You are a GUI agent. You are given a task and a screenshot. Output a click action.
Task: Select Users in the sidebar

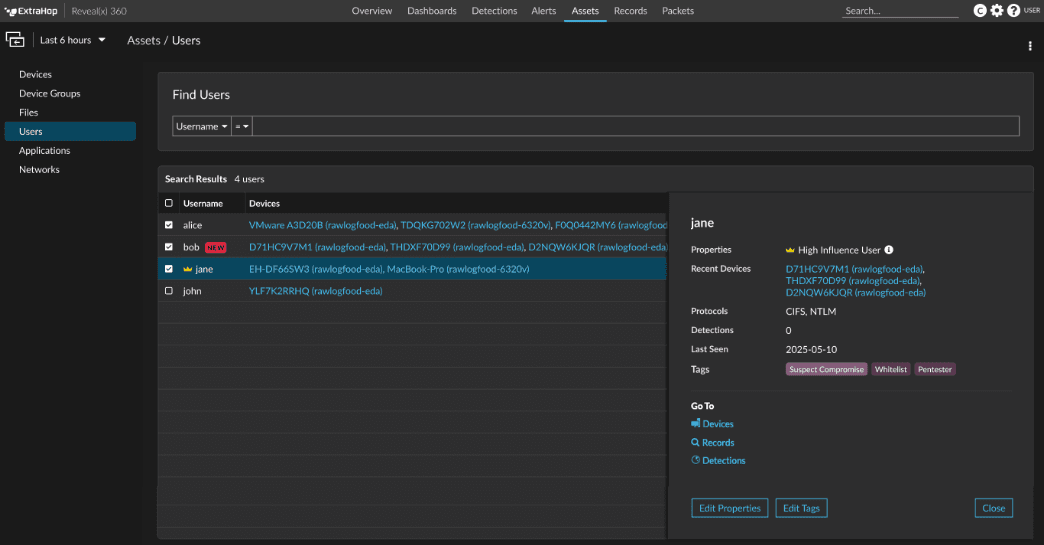tap(70, 131)
